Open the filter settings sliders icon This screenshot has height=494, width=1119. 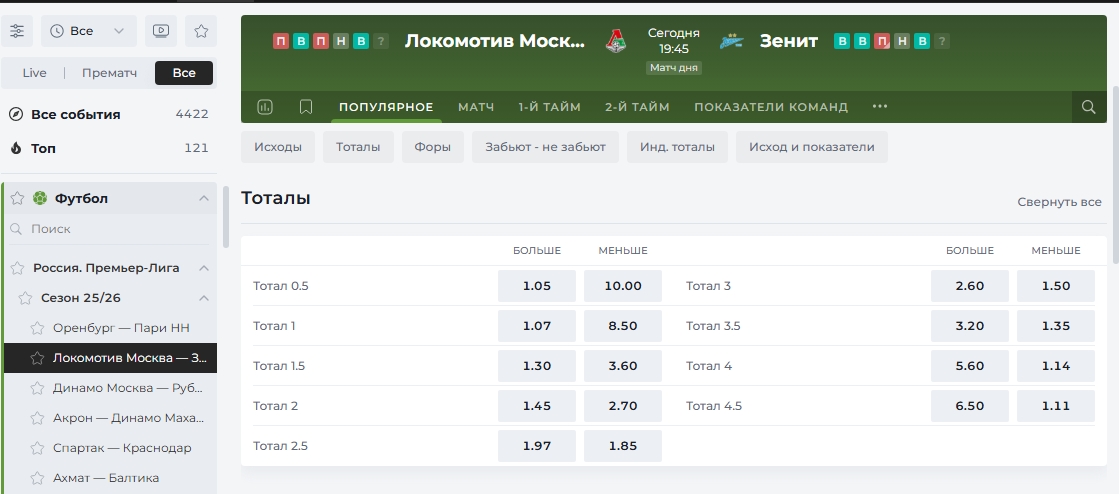[18, 31]
